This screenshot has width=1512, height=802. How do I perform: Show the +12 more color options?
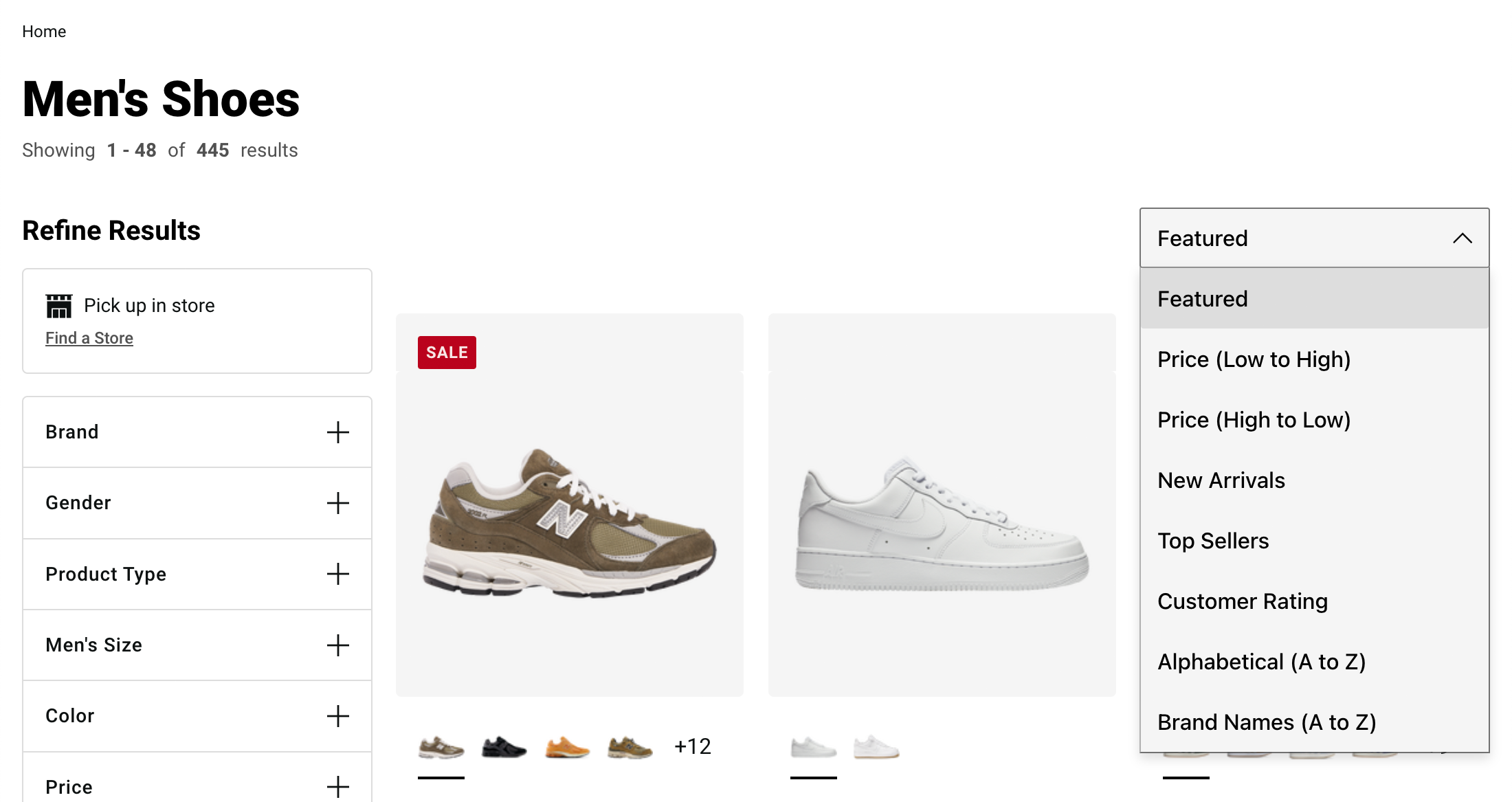click(x=693, y=746)
